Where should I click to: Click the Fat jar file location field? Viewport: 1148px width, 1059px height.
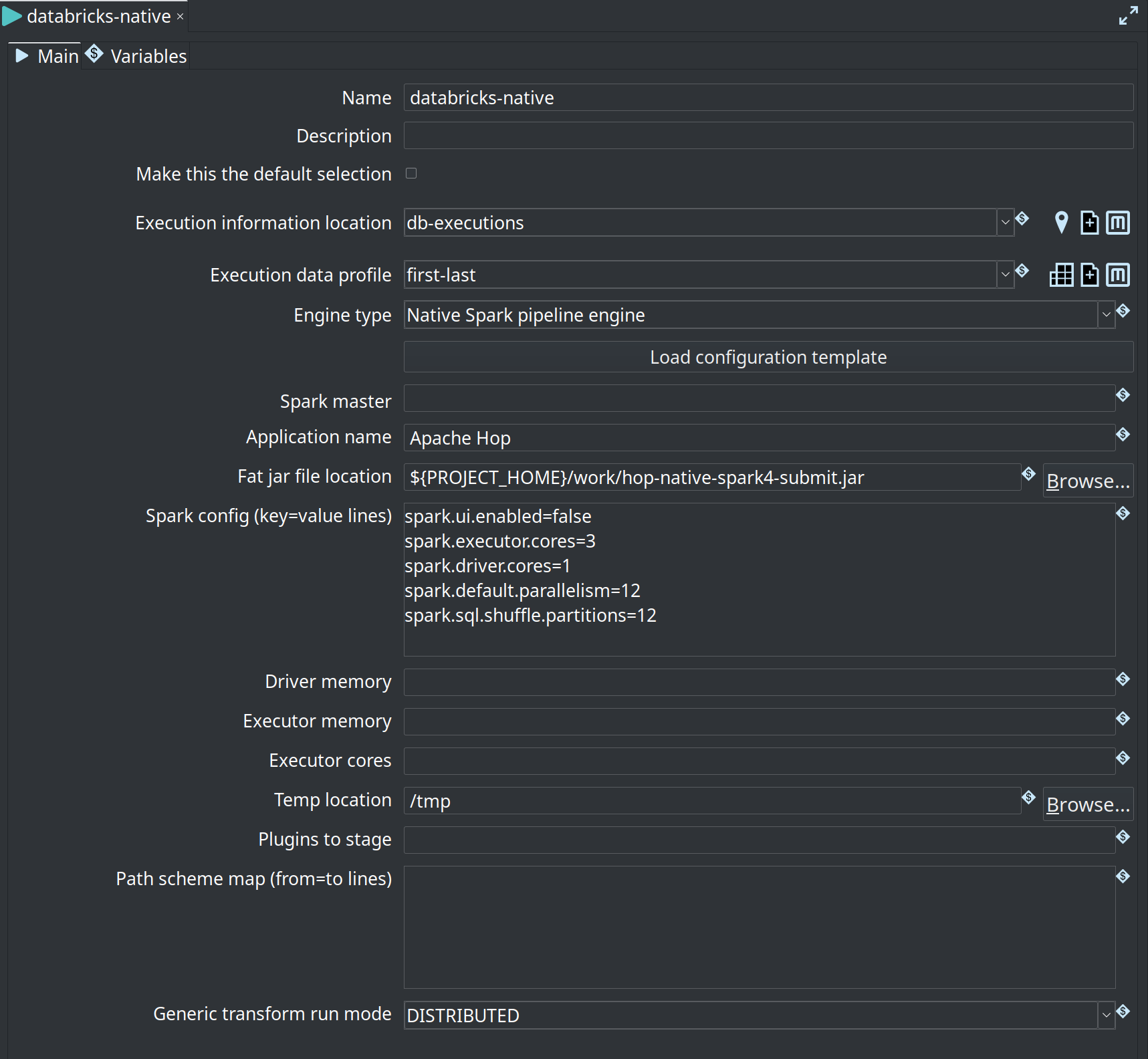[x=712, y=477]
